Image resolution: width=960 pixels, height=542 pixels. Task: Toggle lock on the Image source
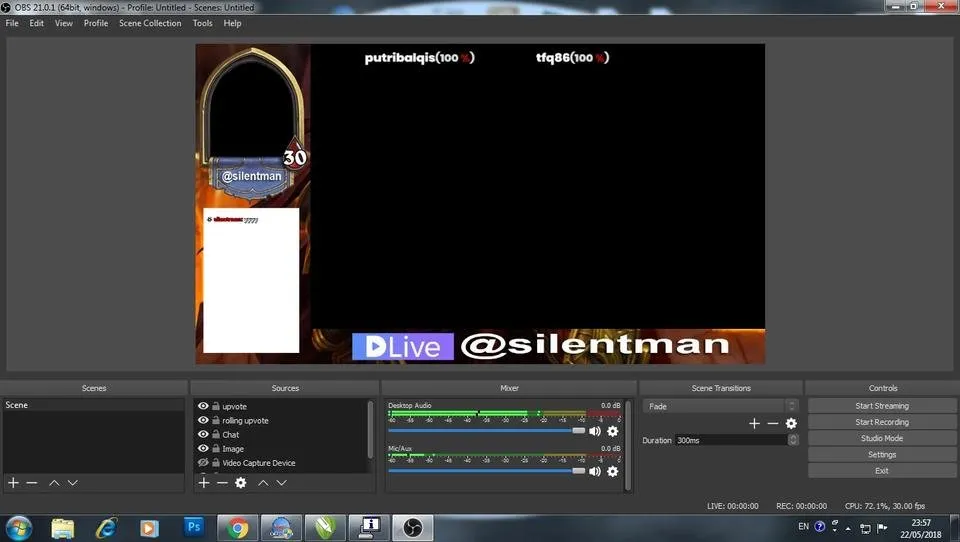[216, 448]
